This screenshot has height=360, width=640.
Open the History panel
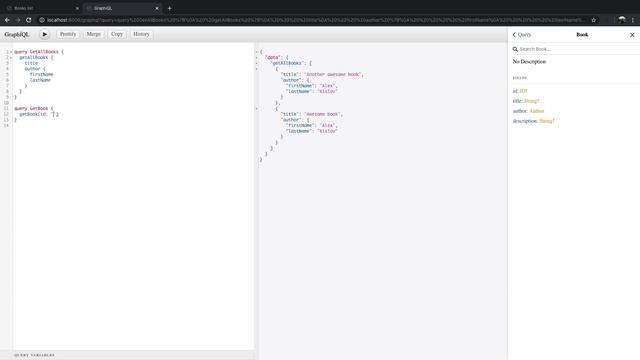(141, 34)
